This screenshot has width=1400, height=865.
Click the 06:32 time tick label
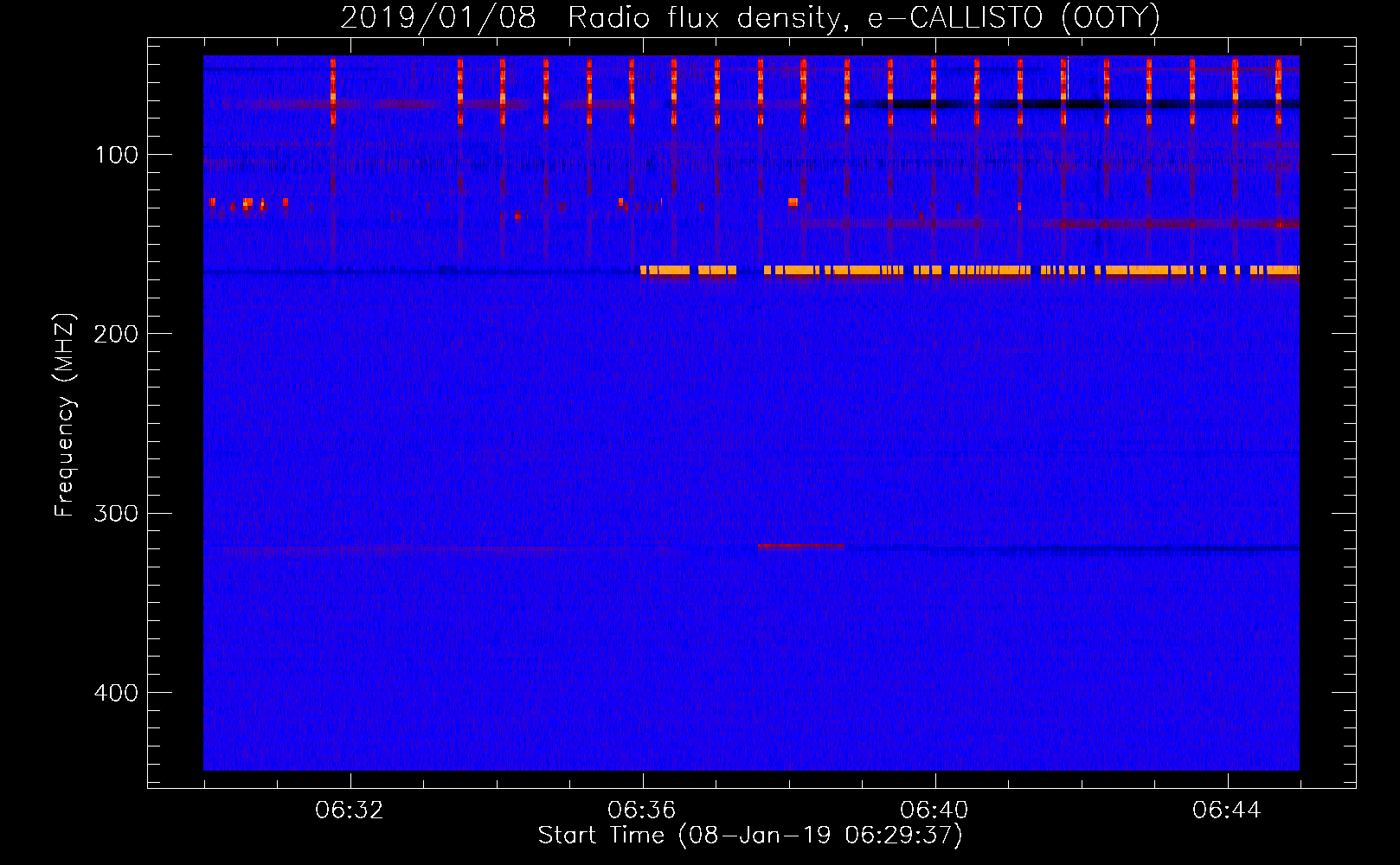pyautogui.click(x=350, y=810)
